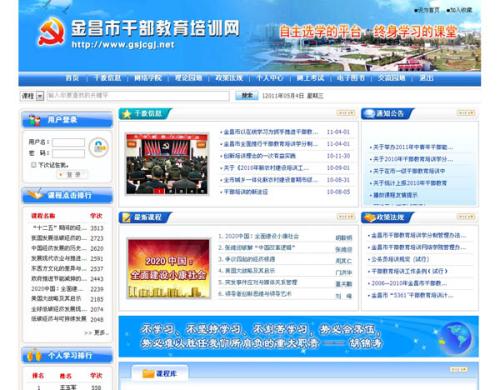Open policy link '公务员培训规定（试行）'
The height and width of the screenshot is (390, 500).
pyautogui.click(x=400, y=259)
